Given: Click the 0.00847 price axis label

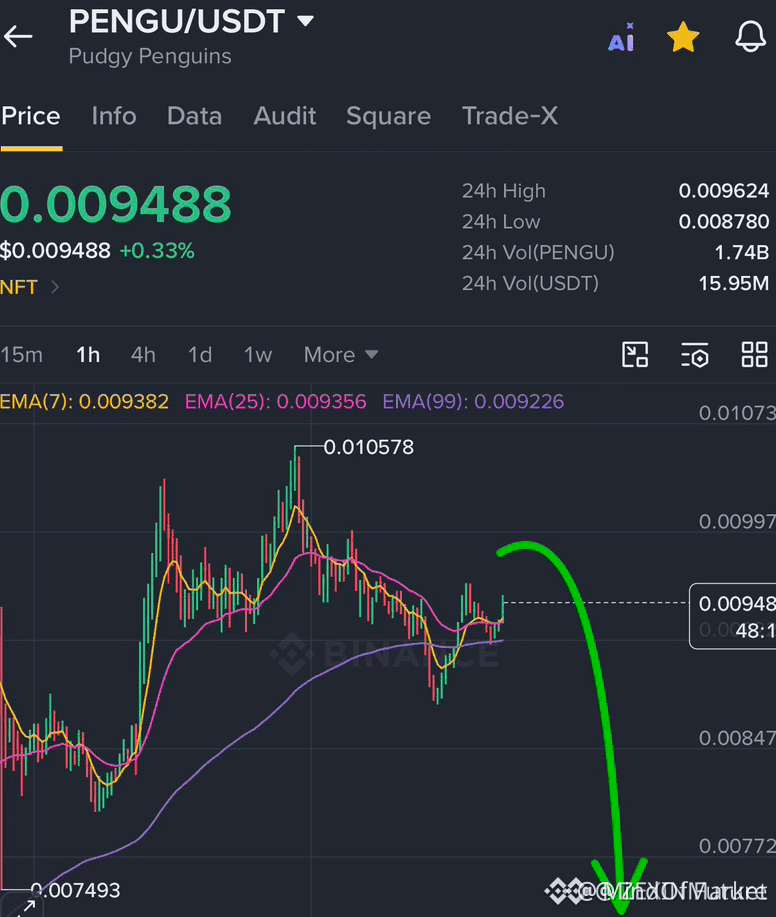Looking at the screenshot, I should click(x=737, y=738).
